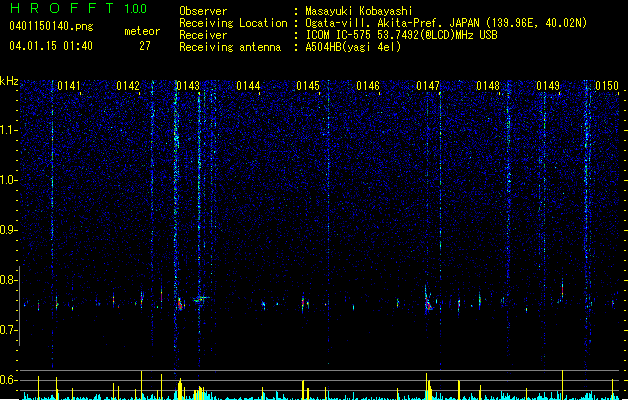Click the meteor count value 27
The width and height of the screenshot is (629, 400).
tap(145, 46)
